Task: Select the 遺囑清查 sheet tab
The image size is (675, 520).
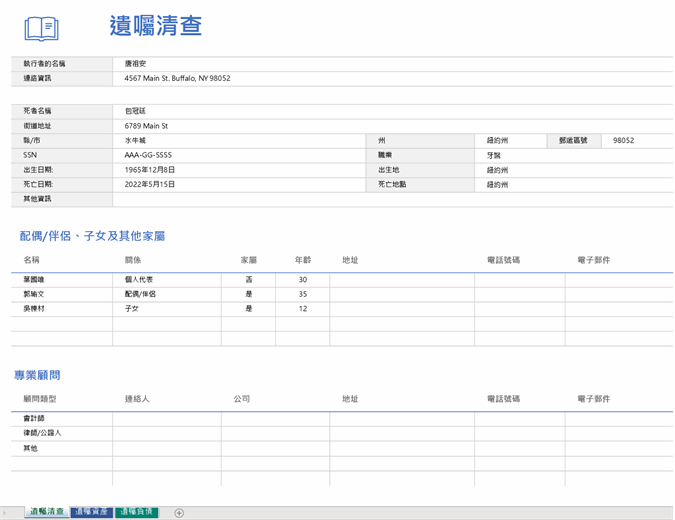Action: (x=46, y=512)
